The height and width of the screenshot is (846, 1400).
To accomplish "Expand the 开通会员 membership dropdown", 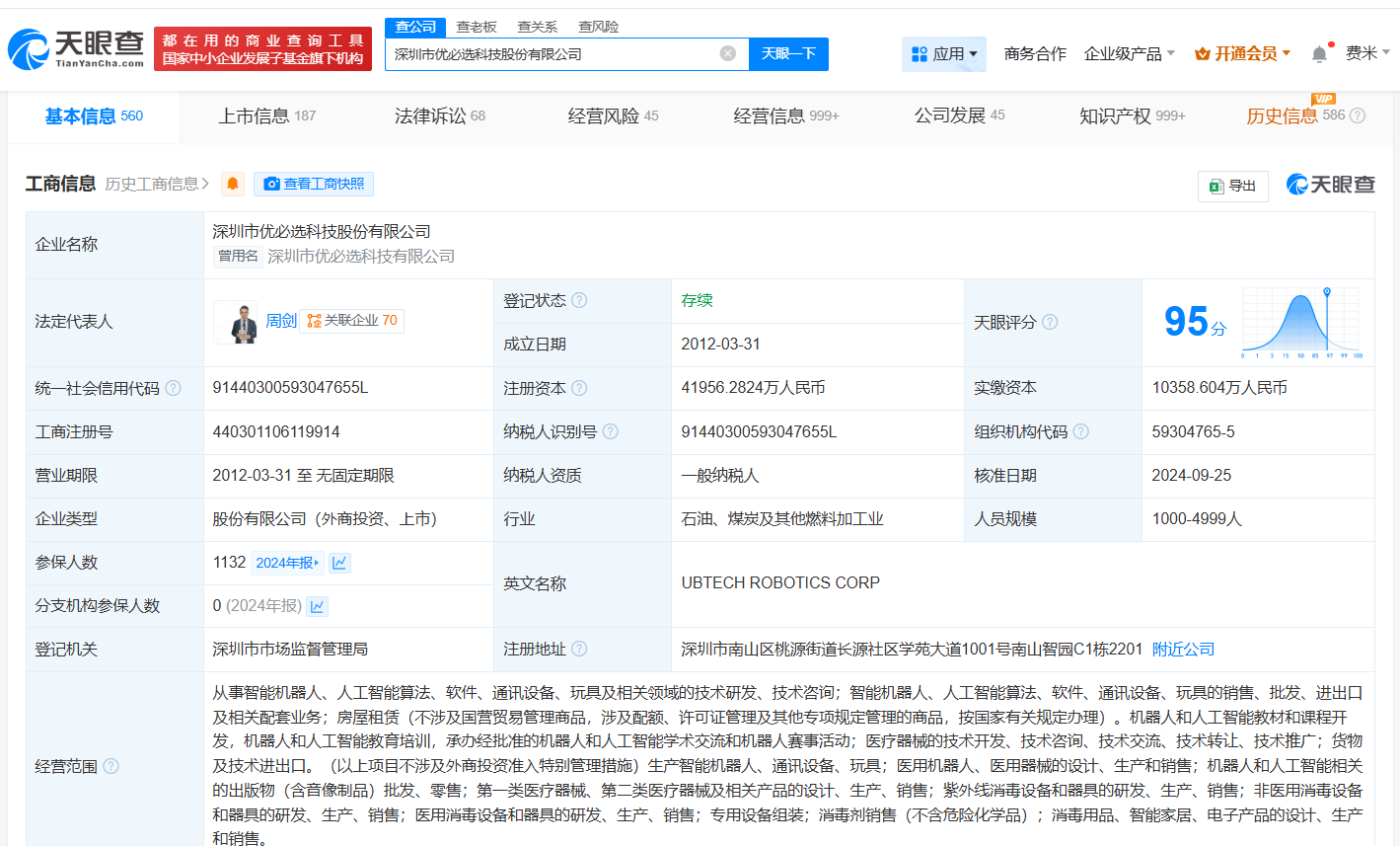I will [1242, 54].
